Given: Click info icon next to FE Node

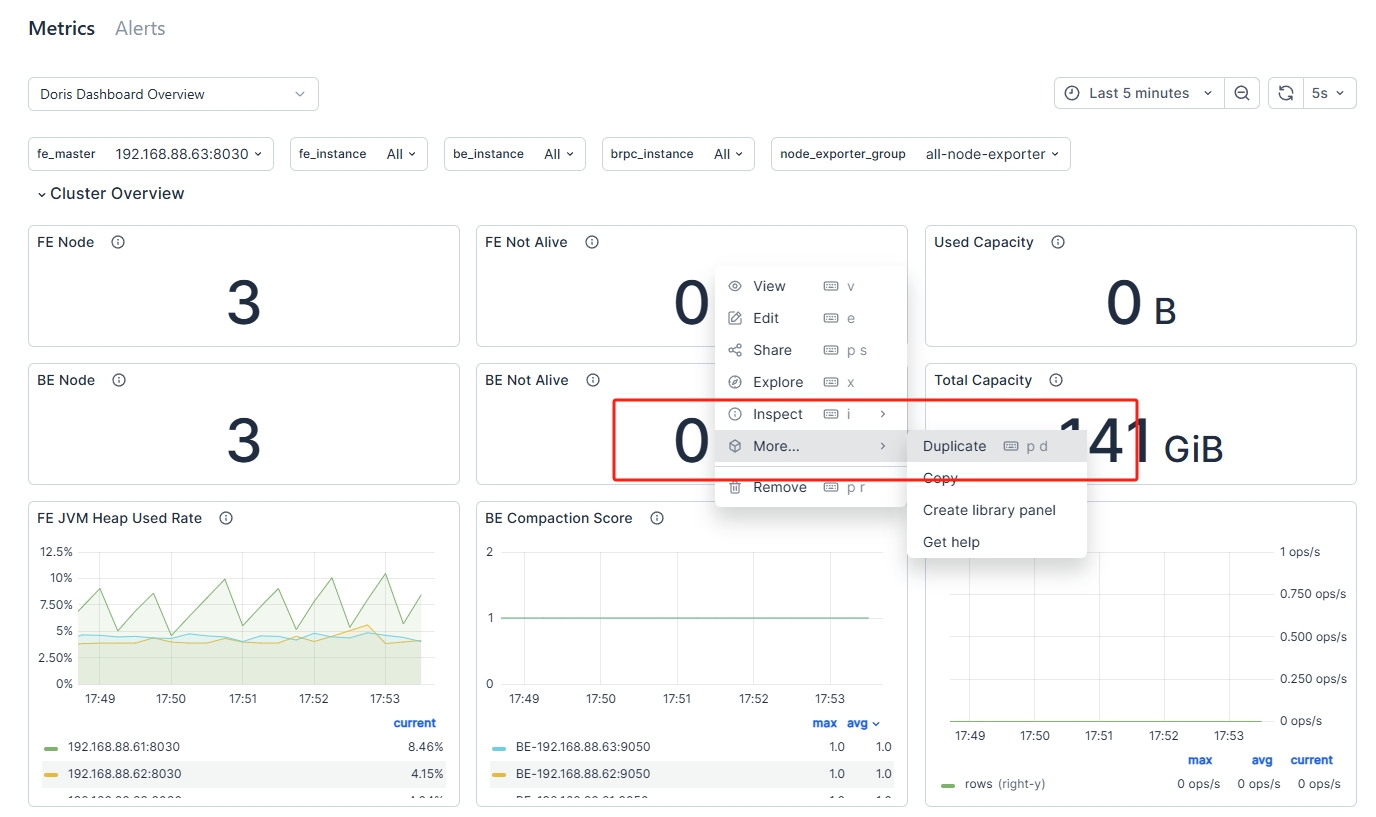Looking at the screenshot, I should [x=118, y=242].
